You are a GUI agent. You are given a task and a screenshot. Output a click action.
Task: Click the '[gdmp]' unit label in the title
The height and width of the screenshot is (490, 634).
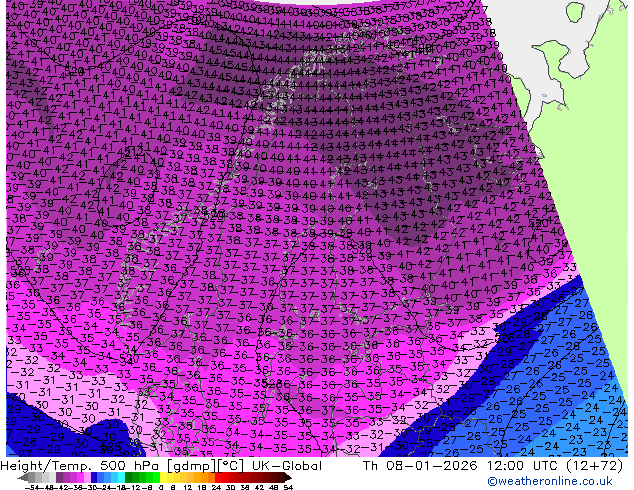192,466
